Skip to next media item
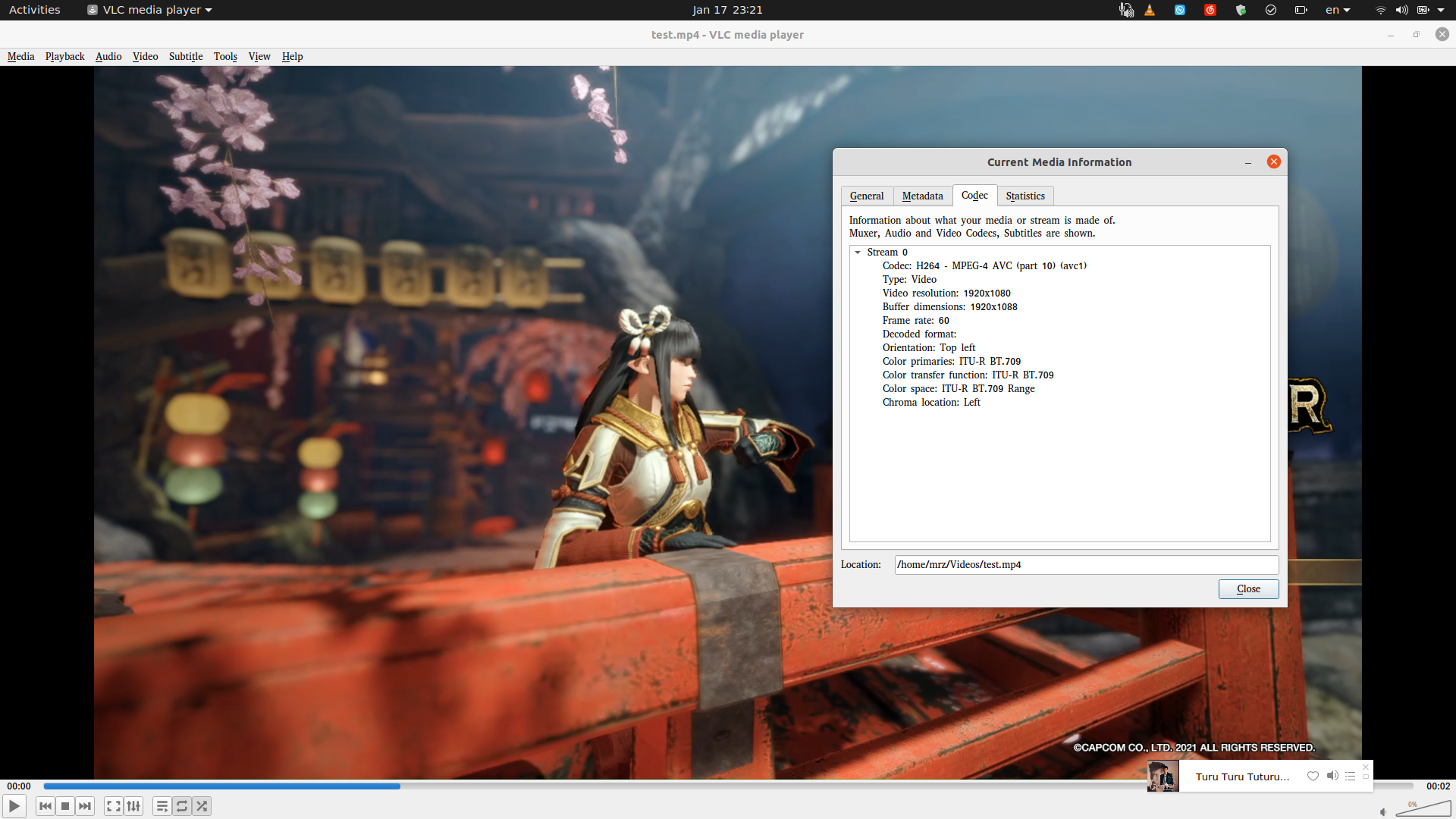This screenshot has width=1456, height=819. [x=85, y=806]
